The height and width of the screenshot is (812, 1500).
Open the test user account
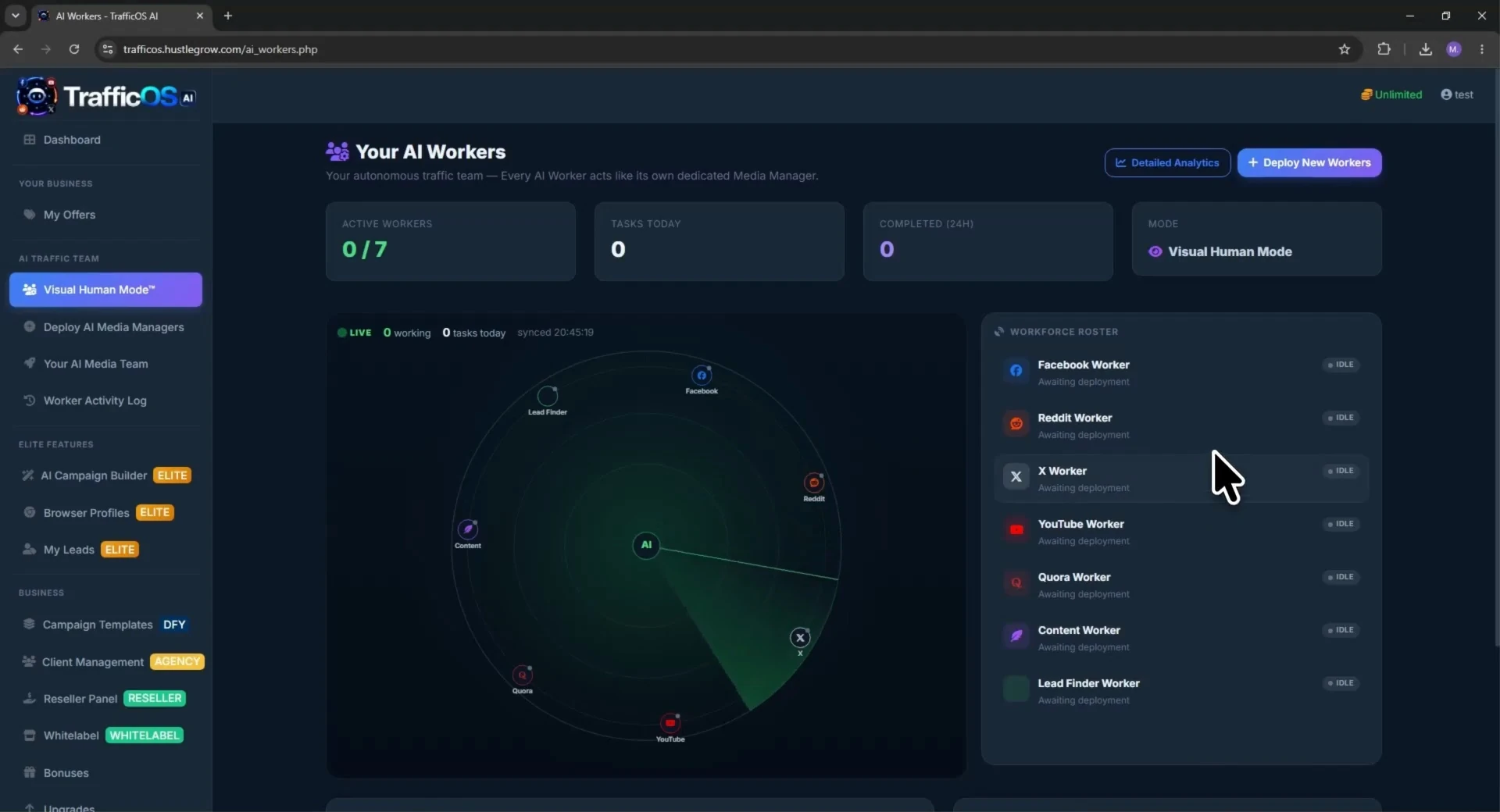point(1457,94)
